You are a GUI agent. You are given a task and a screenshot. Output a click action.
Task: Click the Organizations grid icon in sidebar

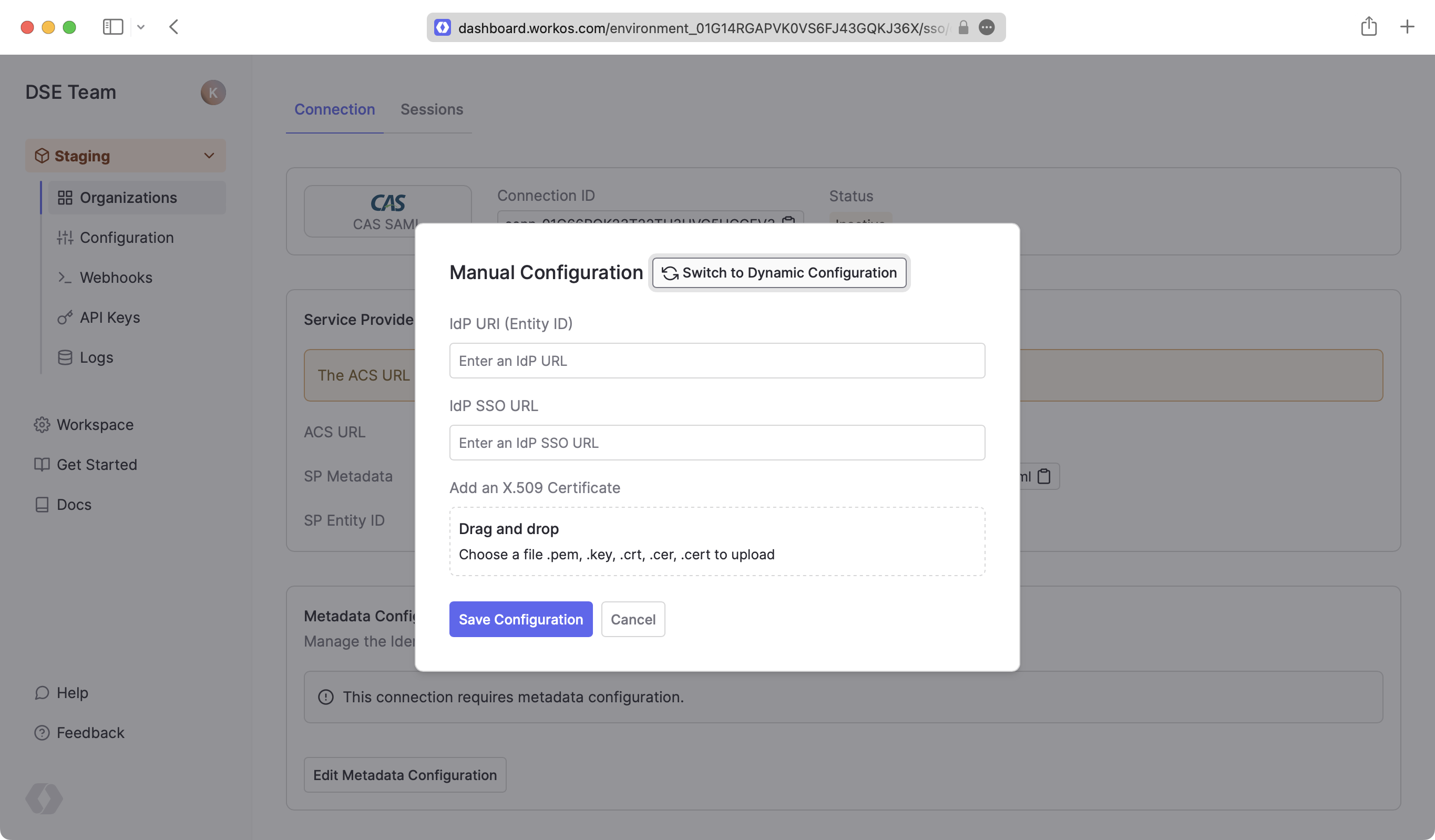click(x=65, y=198)
